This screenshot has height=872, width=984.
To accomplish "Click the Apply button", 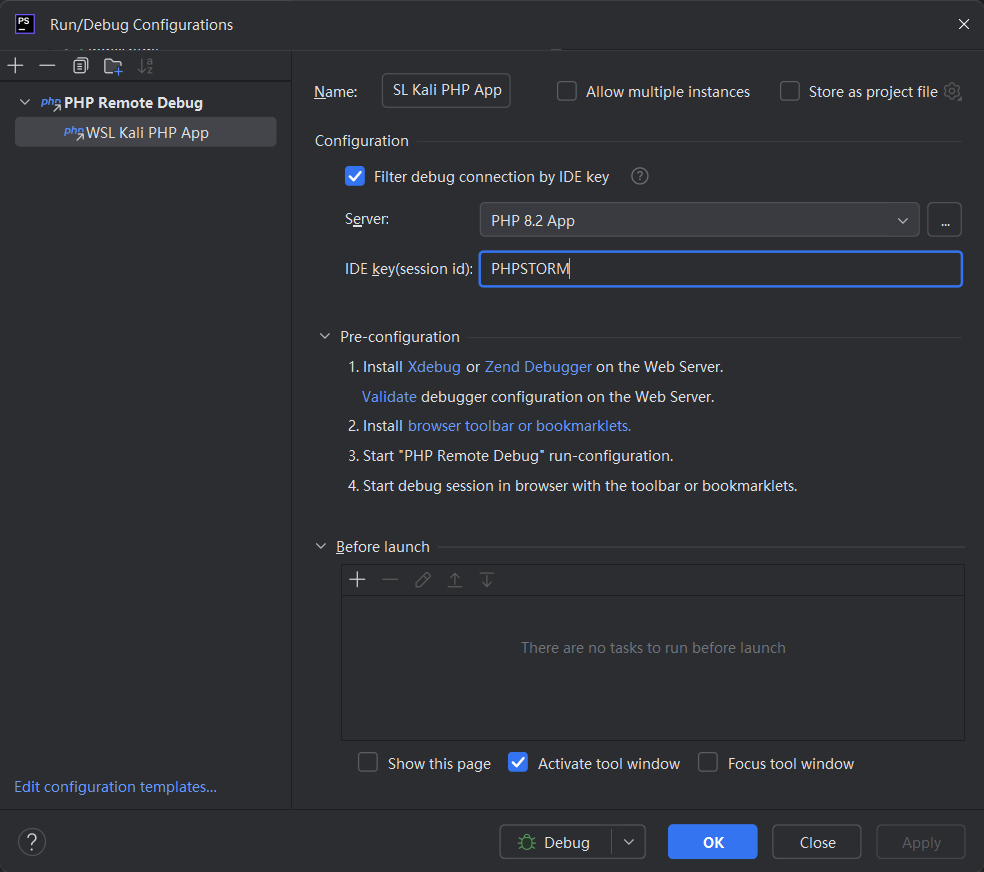I will pyautogui.click(x=921, y=842).
